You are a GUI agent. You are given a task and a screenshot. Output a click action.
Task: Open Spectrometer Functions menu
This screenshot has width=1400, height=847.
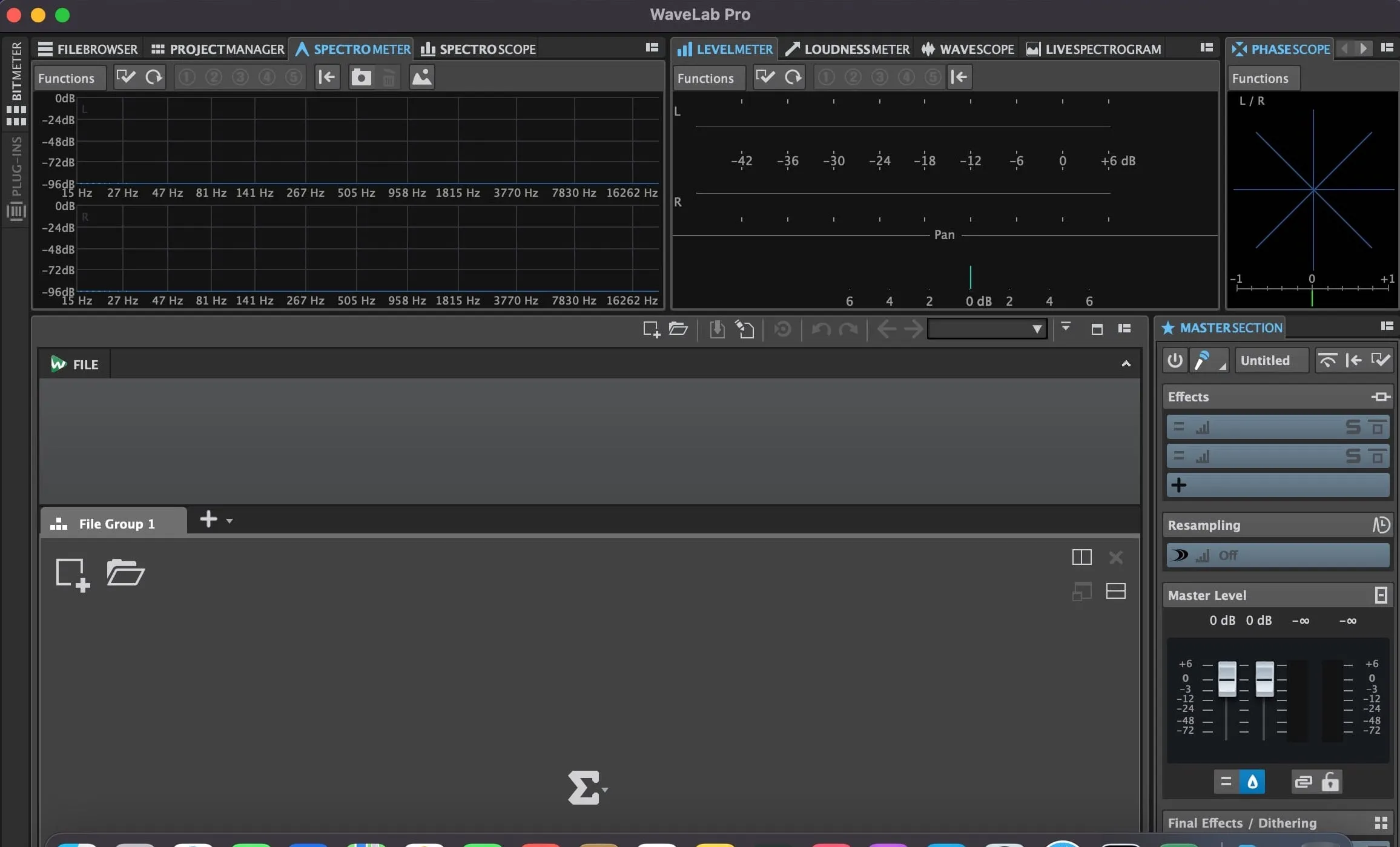[x=67, y=78]
